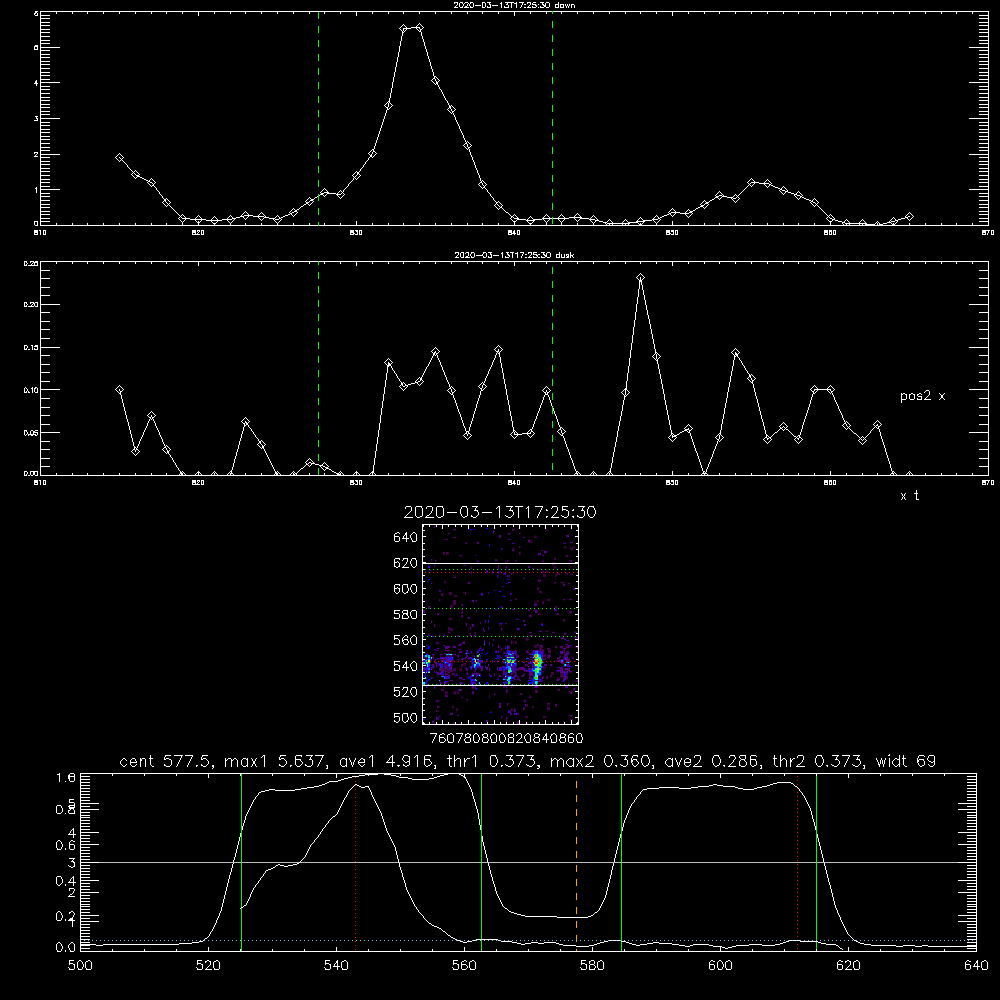Click the upper white horizontal line in spectrogram
The width and height of the screenshot is (1000, 1000).
(501, 563)
